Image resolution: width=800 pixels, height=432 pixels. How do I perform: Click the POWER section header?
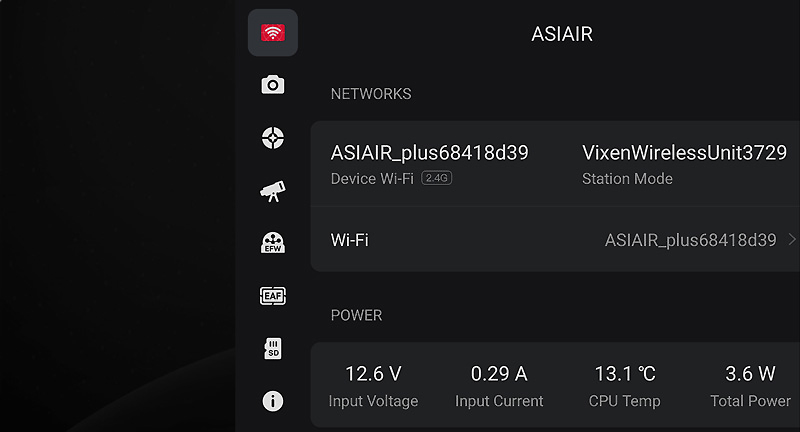(356, 315)
